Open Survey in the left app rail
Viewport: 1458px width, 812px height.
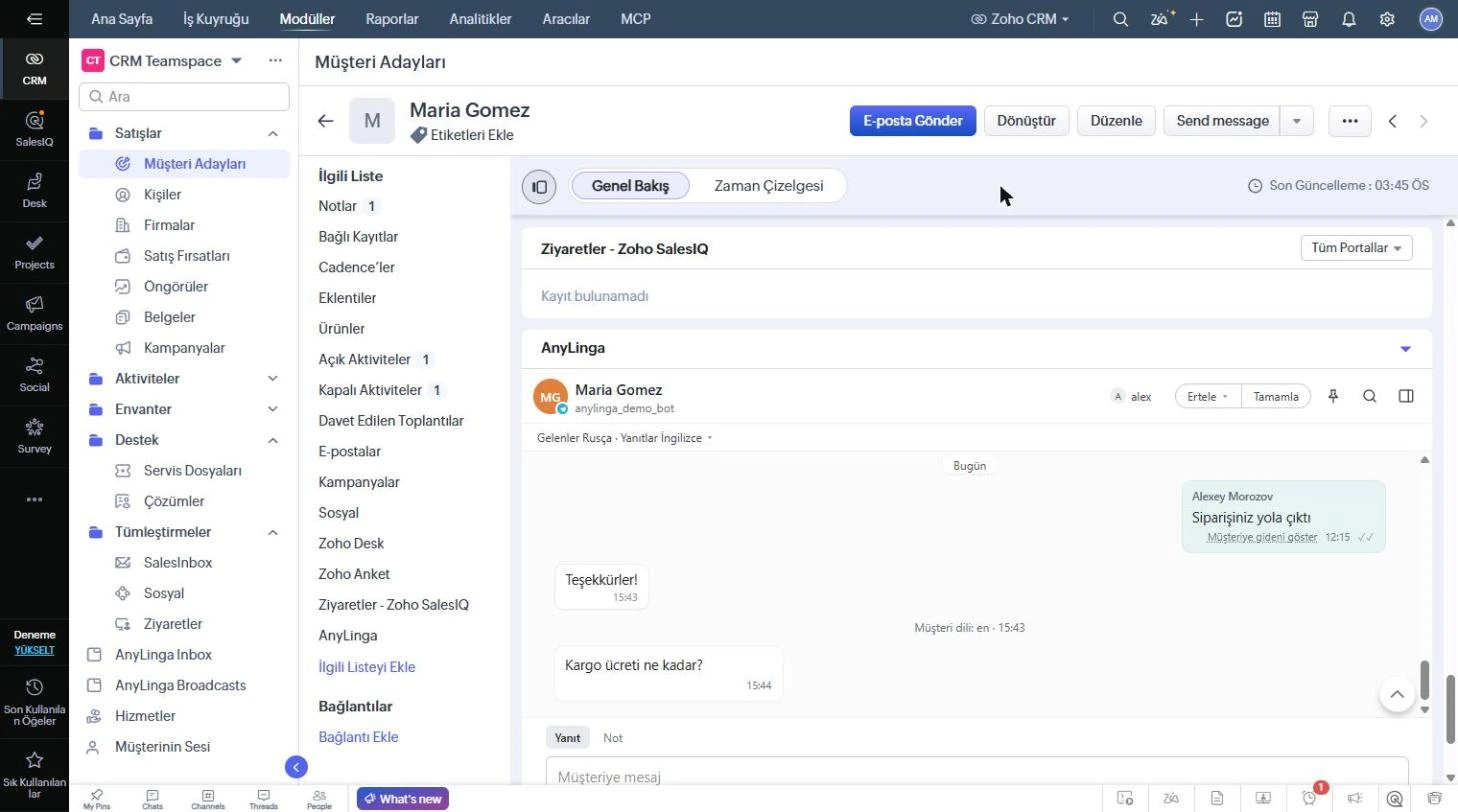[34, 436]
